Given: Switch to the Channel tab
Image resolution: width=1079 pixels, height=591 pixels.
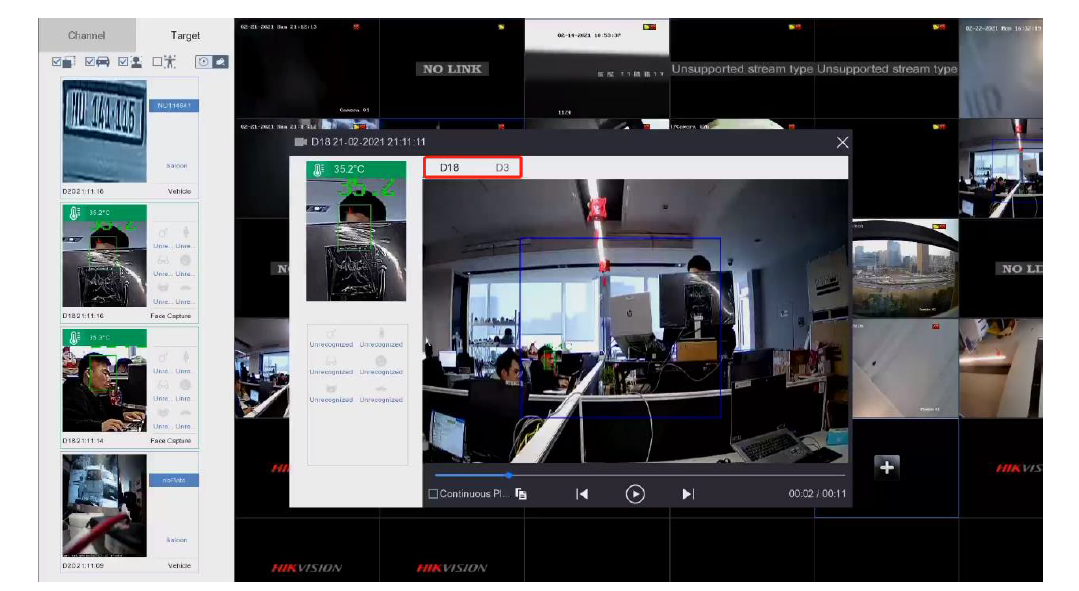Looking at the screenshot, I should tap(86, 36).
